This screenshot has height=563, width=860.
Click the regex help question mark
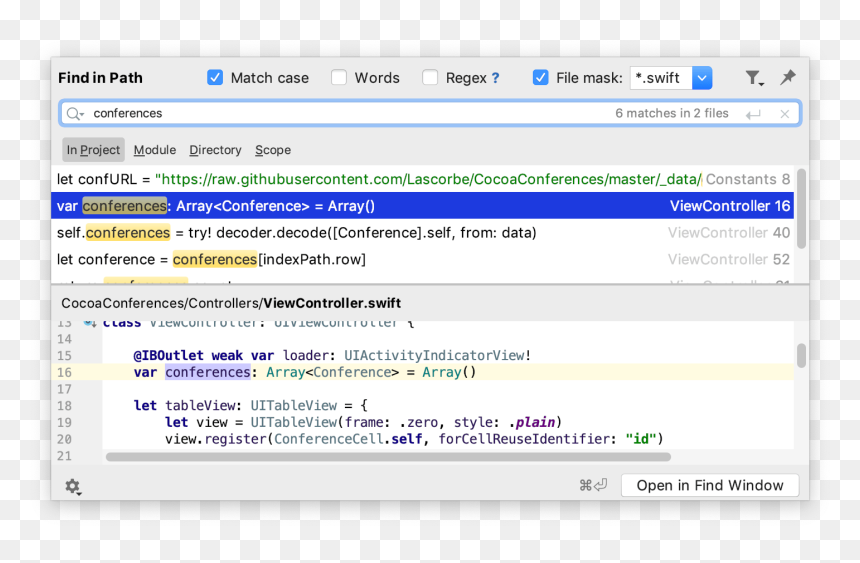495,78
